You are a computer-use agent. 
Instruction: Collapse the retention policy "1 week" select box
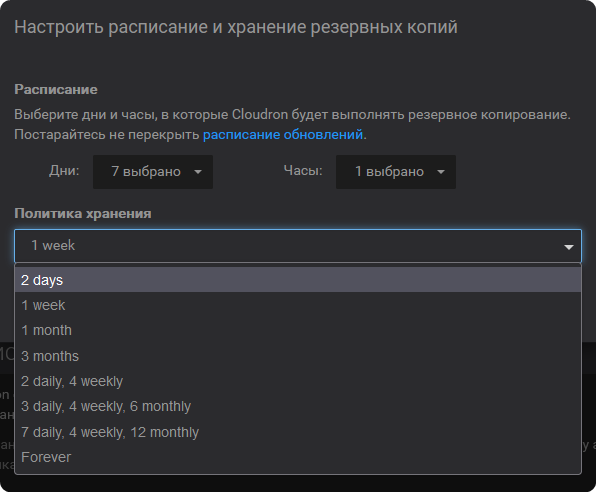point(298,246)
